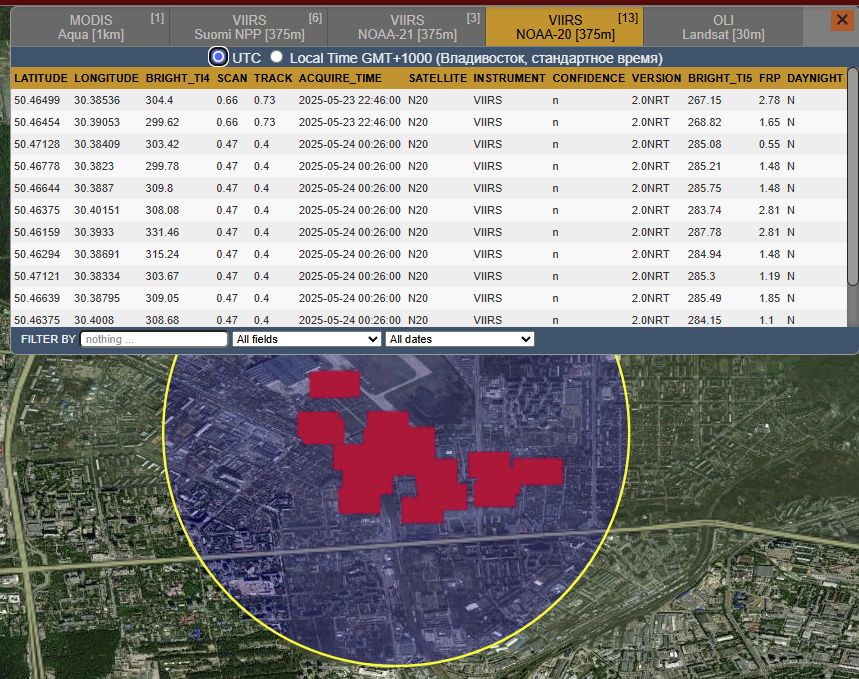This screenshot has width=859, height=679.
Task: Sort by LATITUDE column header
Action: pos(41,78)
